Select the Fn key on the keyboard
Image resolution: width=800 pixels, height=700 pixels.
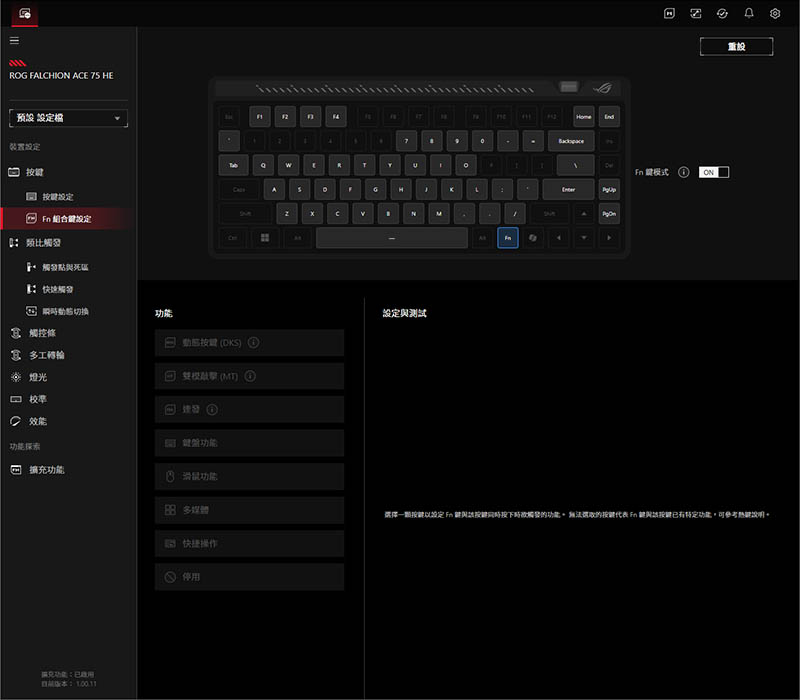point(508,238)
